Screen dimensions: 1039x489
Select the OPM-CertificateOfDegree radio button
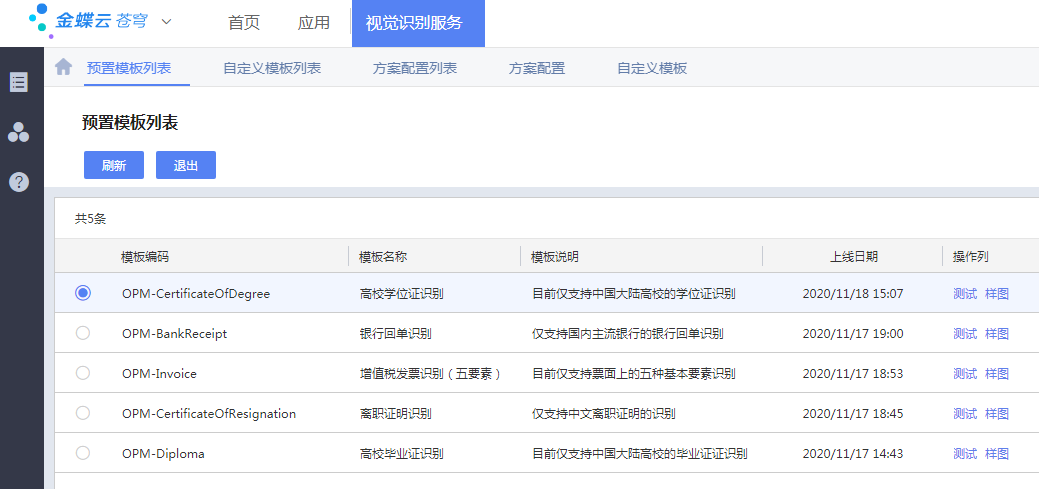pyautogui.click(x=83, y=293)
